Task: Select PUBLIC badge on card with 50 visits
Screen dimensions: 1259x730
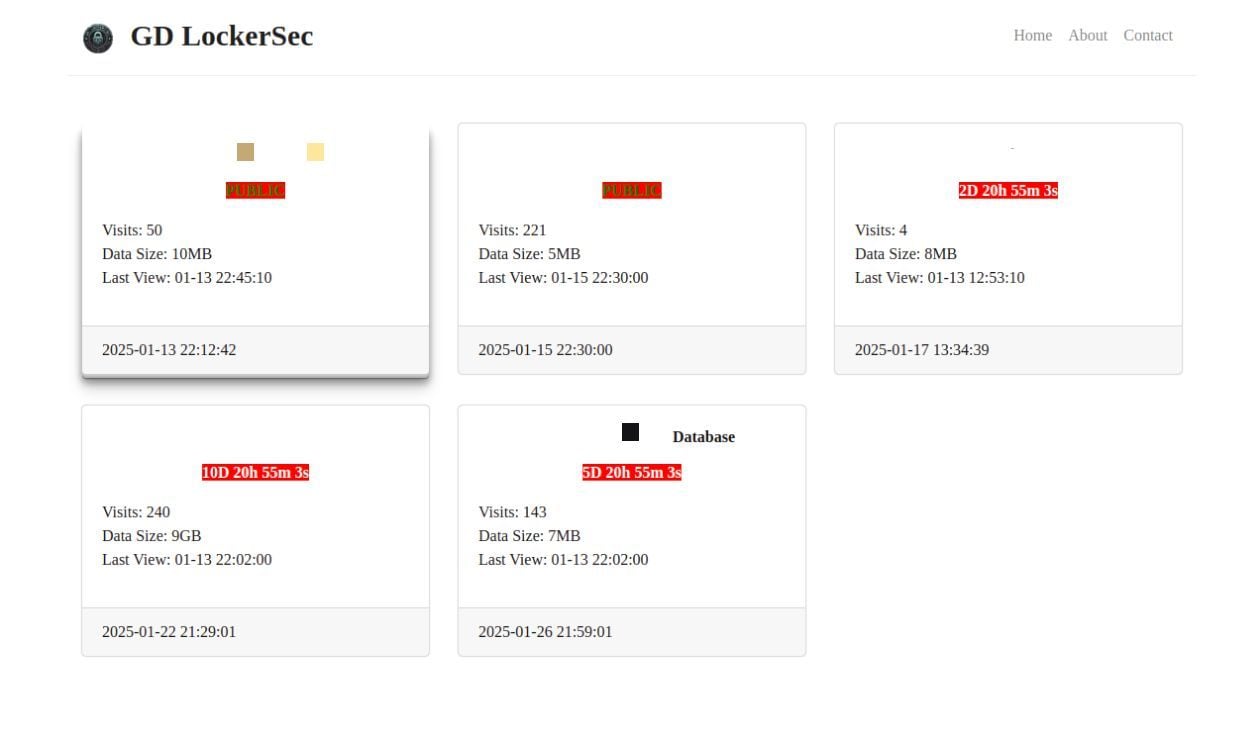Action: (x=255, y=191)
